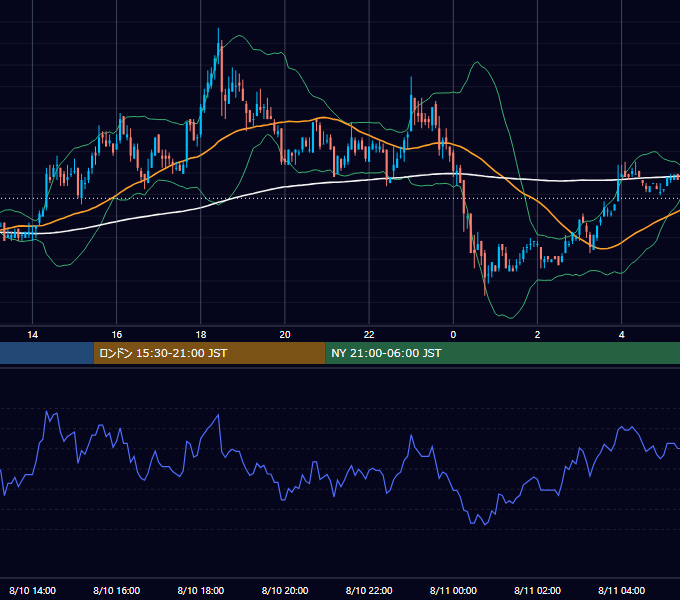Click the hour label 2 on time axis
This screenshot has height=600, width=680.
click(537, 335)
